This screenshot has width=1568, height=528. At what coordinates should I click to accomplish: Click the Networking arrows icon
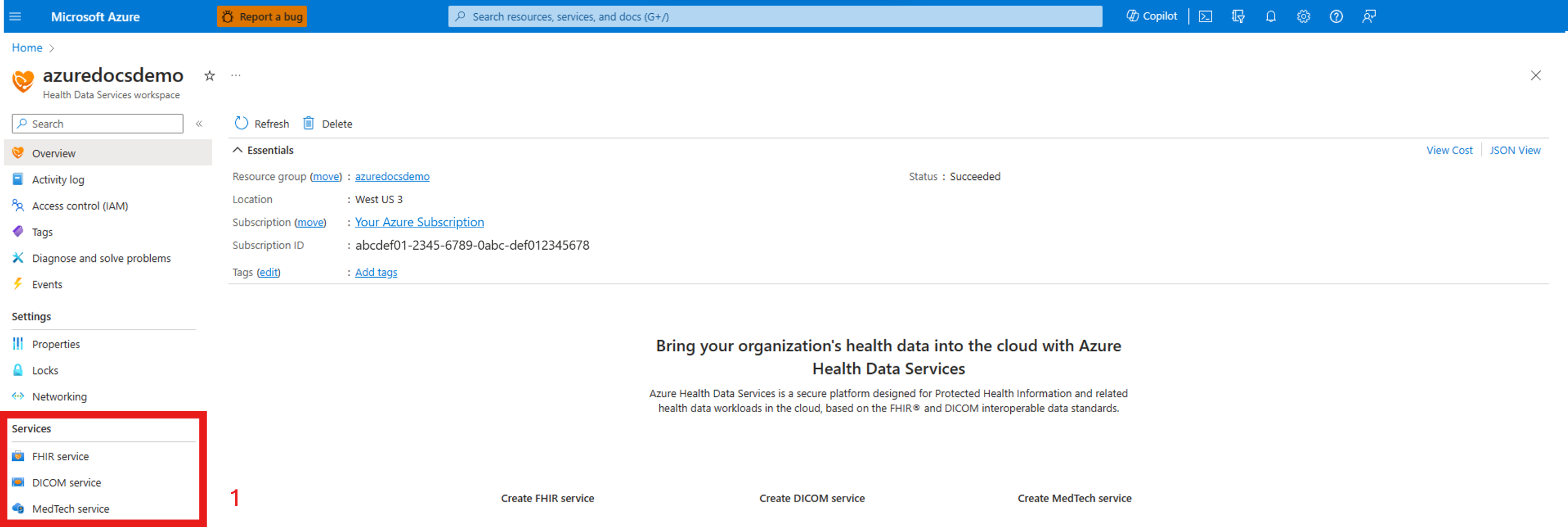point(19,396)
